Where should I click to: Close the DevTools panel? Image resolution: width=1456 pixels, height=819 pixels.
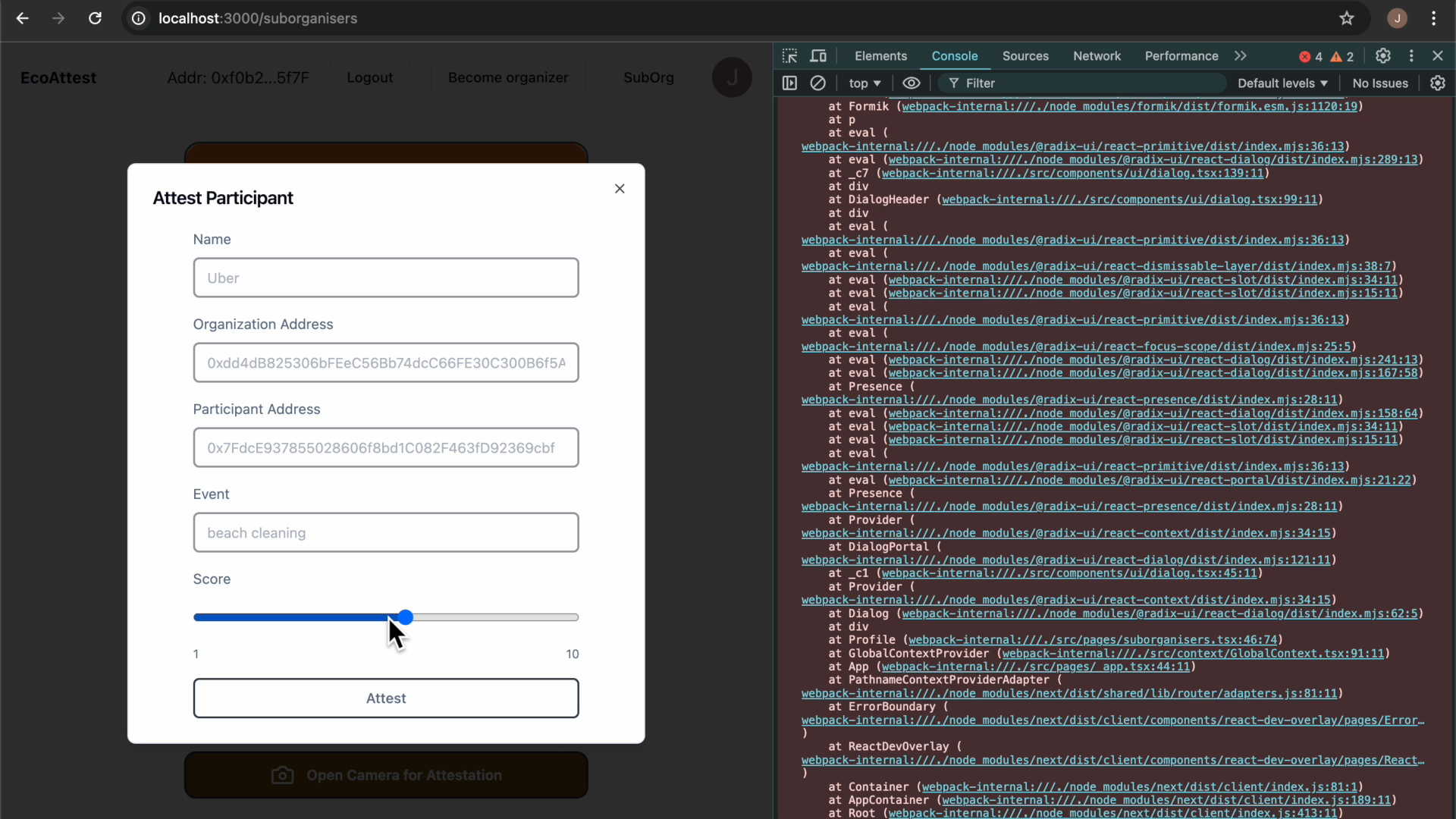point(1438,56)
